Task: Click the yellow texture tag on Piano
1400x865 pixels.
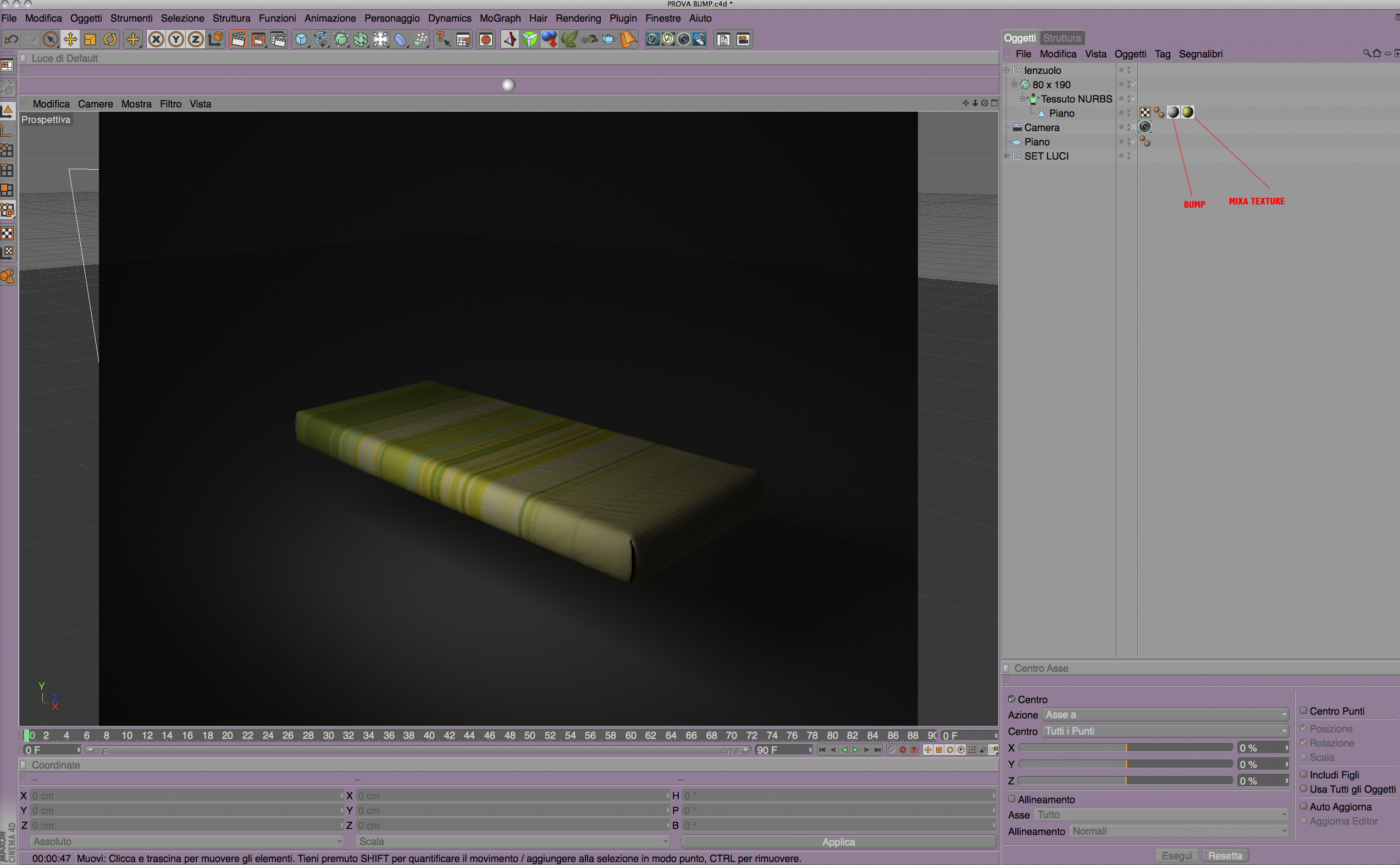Action: 1187,113
